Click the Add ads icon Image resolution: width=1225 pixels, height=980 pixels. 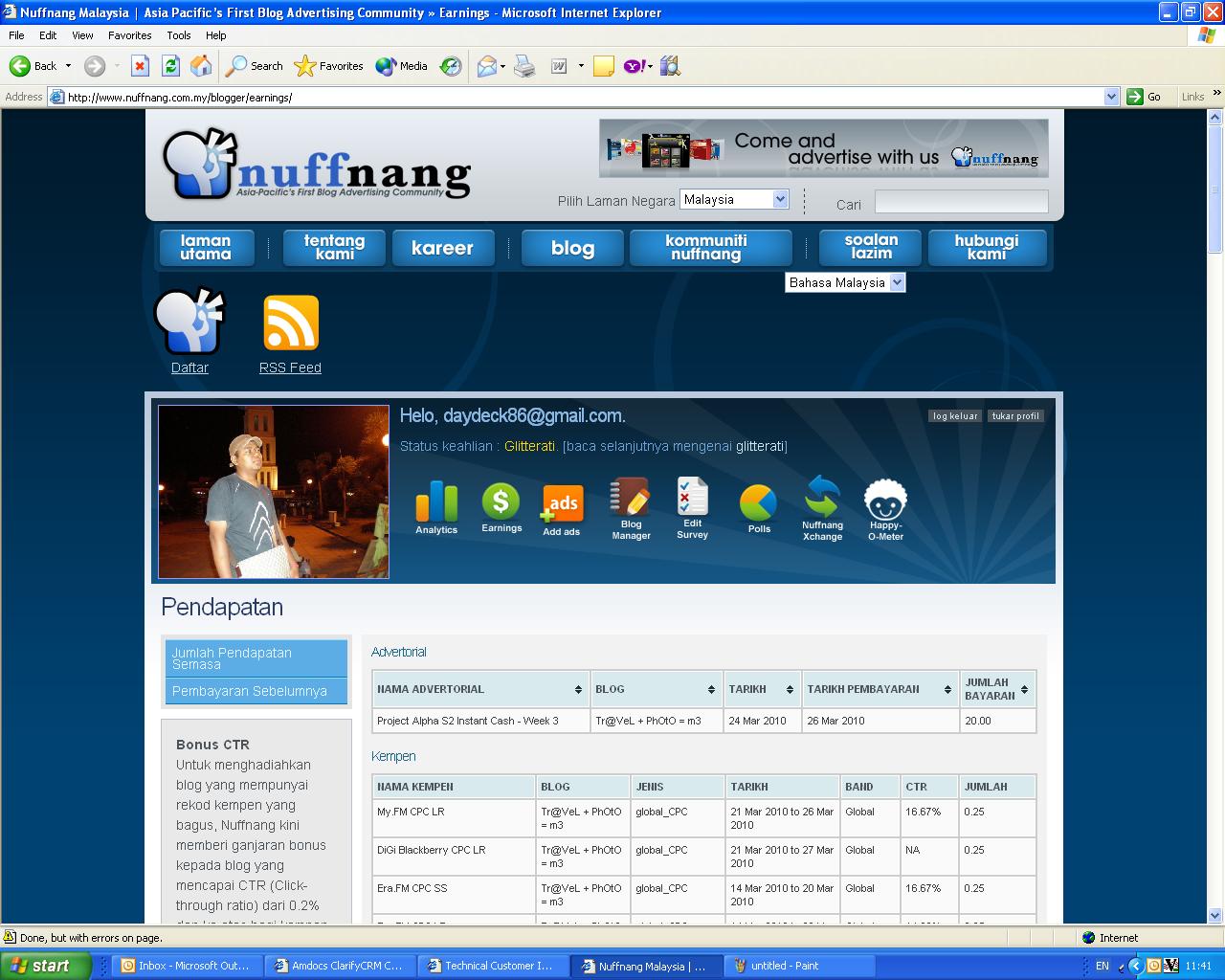pyautogui.click(x=562, y=511)
